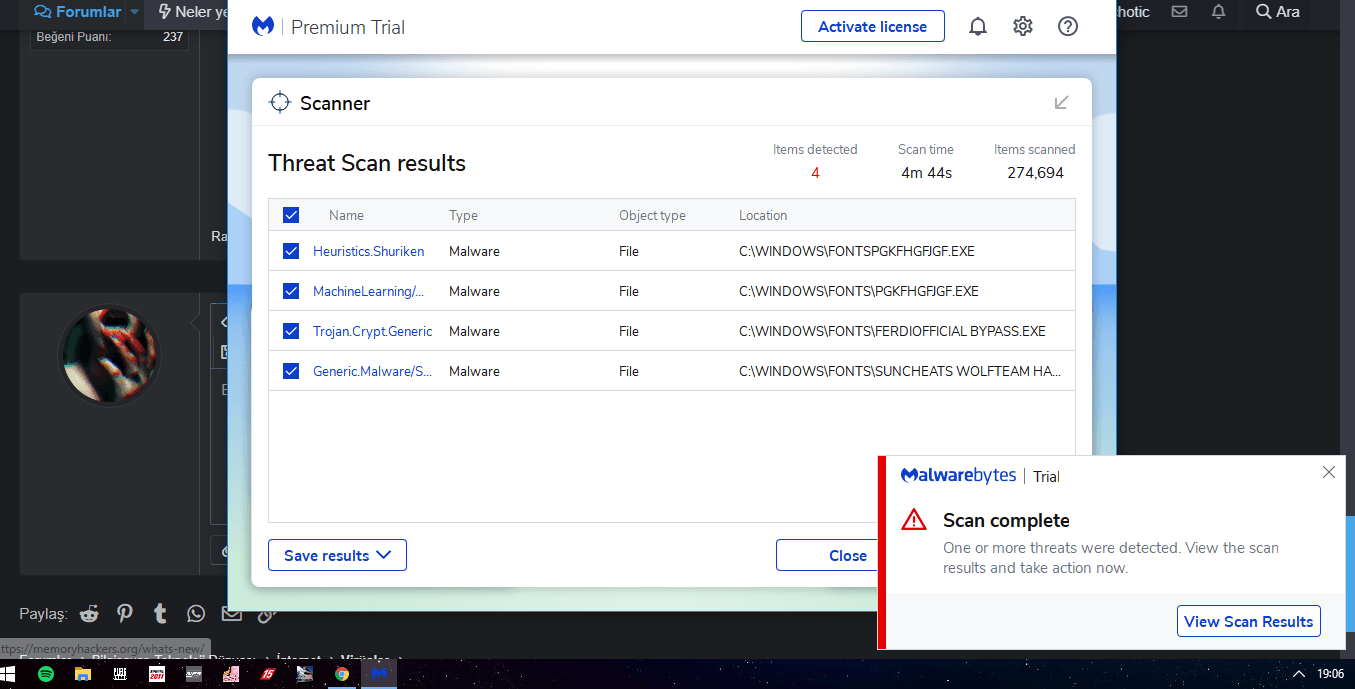Screen dimensions: 1355x689
Task: Open Malwarebytes taskbar icon
Action: pos(379,674)
